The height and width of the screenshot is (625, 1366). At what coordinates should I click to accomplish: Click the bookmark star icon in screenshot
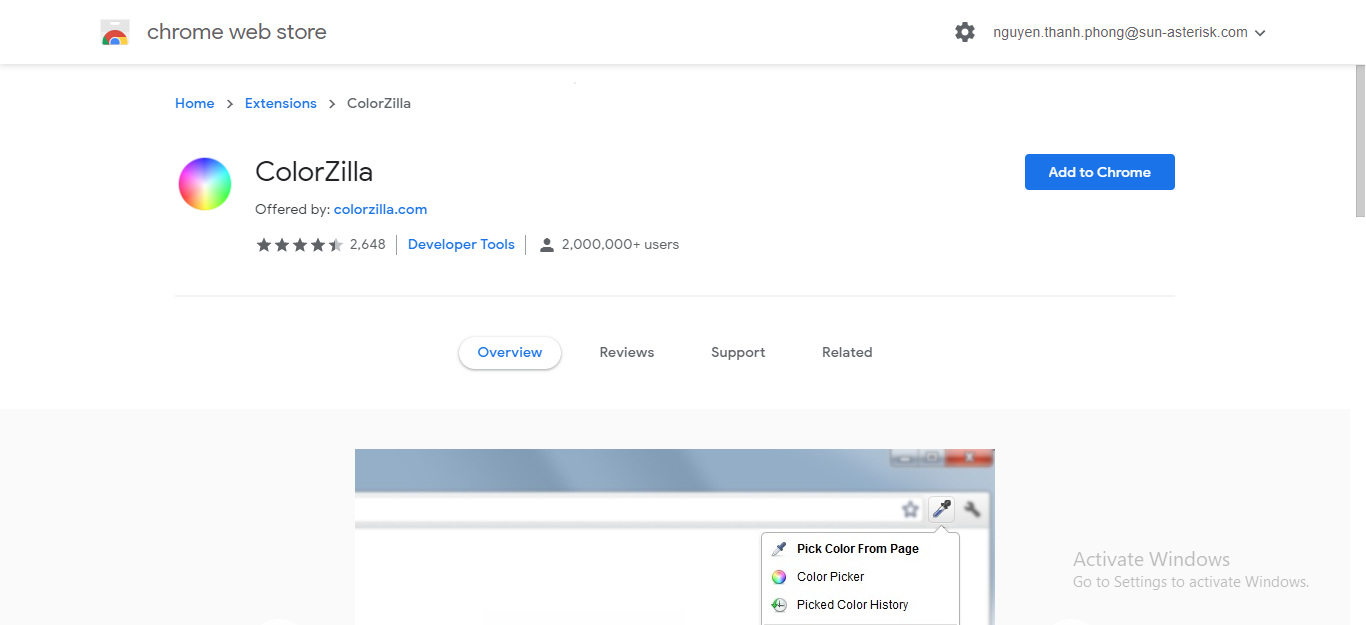point(910,509)
